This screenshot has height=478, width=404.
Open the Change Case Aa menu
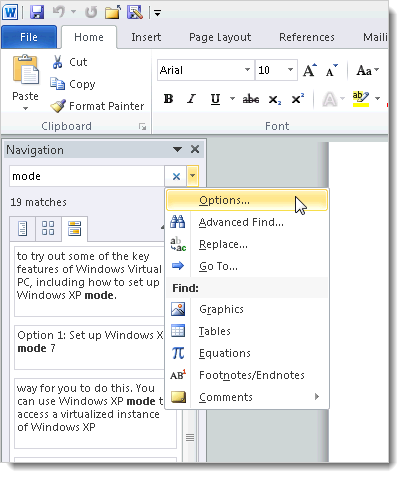(368, 70)
